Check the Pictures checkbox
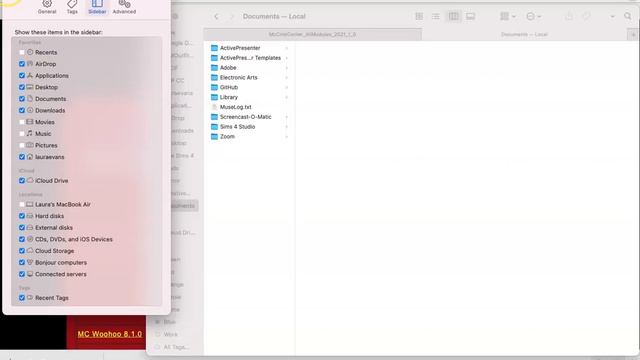Viewport: 640px width, 360px height. [22, 145]
